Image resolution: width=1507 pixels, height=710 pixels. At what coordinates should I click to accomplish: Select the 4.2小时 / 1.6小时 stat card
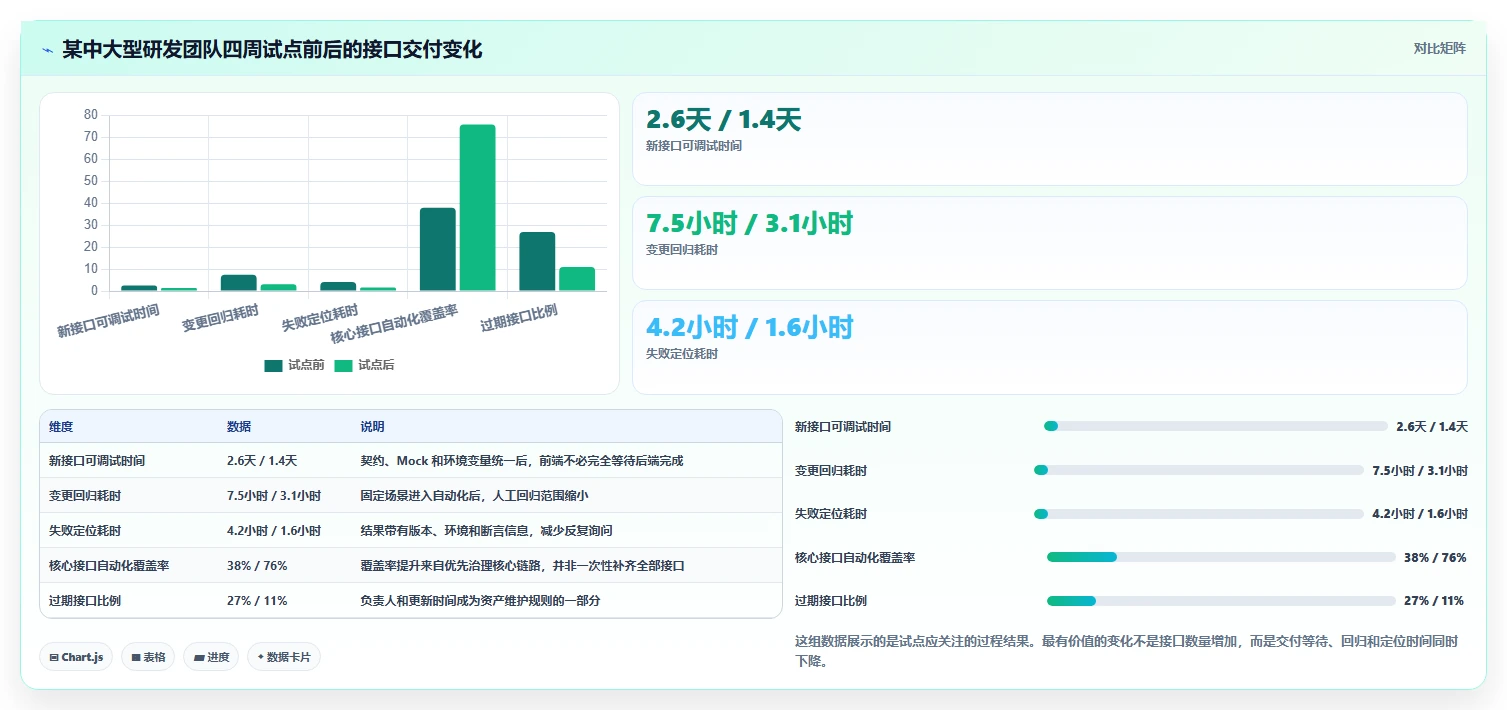(x=1050, y=347)
